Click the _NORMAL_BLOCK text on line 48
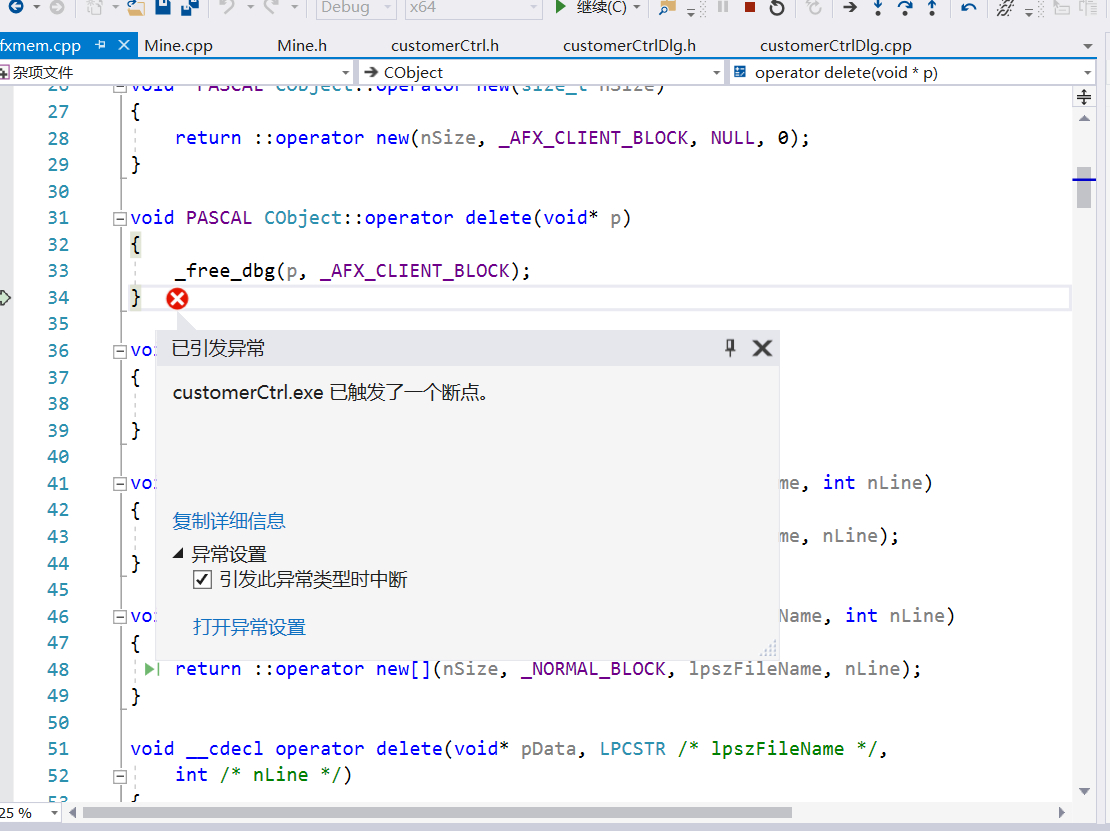 click(x=593, y=670)
